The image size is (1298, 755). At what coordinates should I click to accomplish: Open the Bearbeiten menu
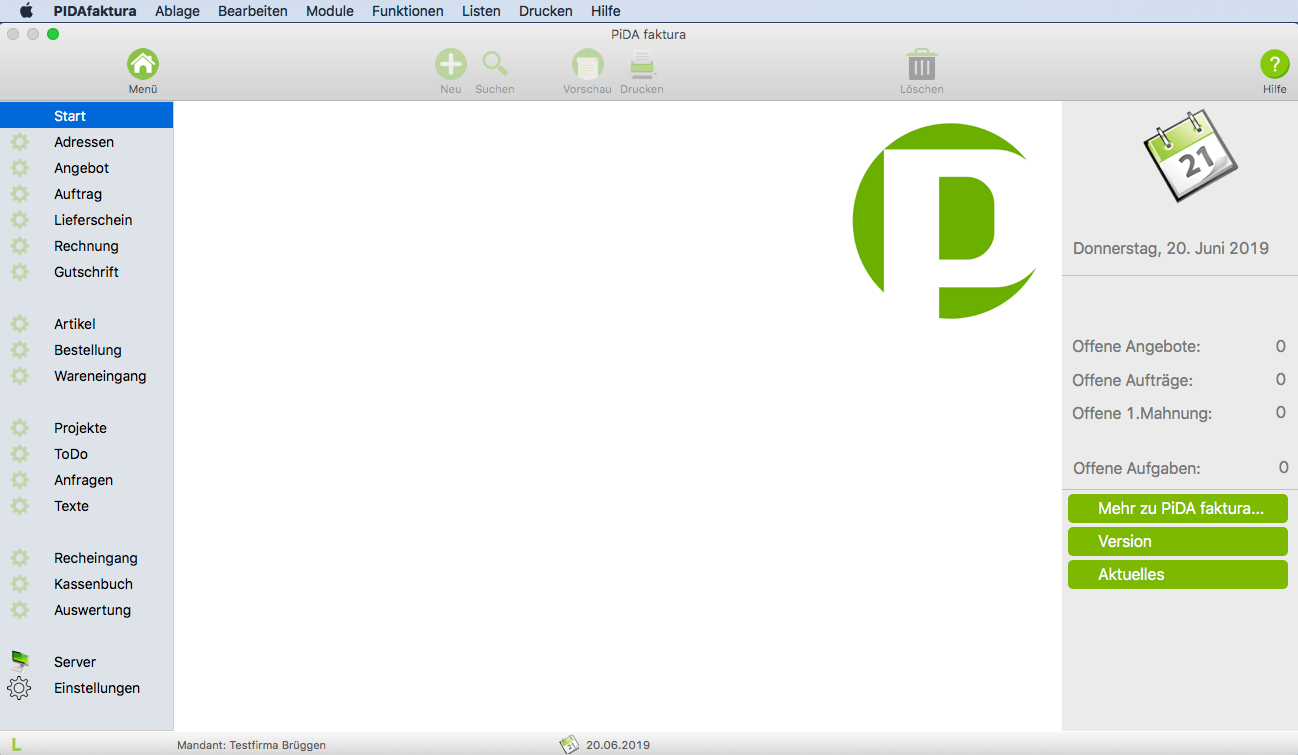tap(253, 11)
